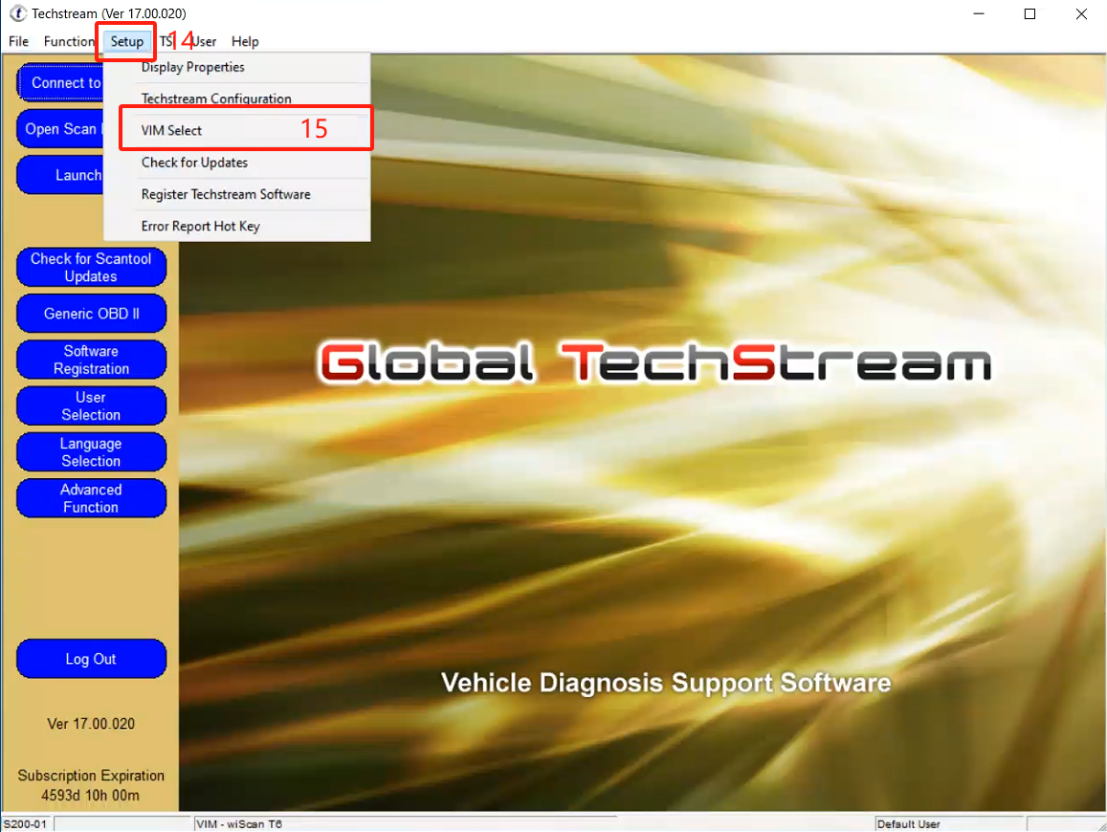Click the Connect to Vehicle button

coord(62,83)
